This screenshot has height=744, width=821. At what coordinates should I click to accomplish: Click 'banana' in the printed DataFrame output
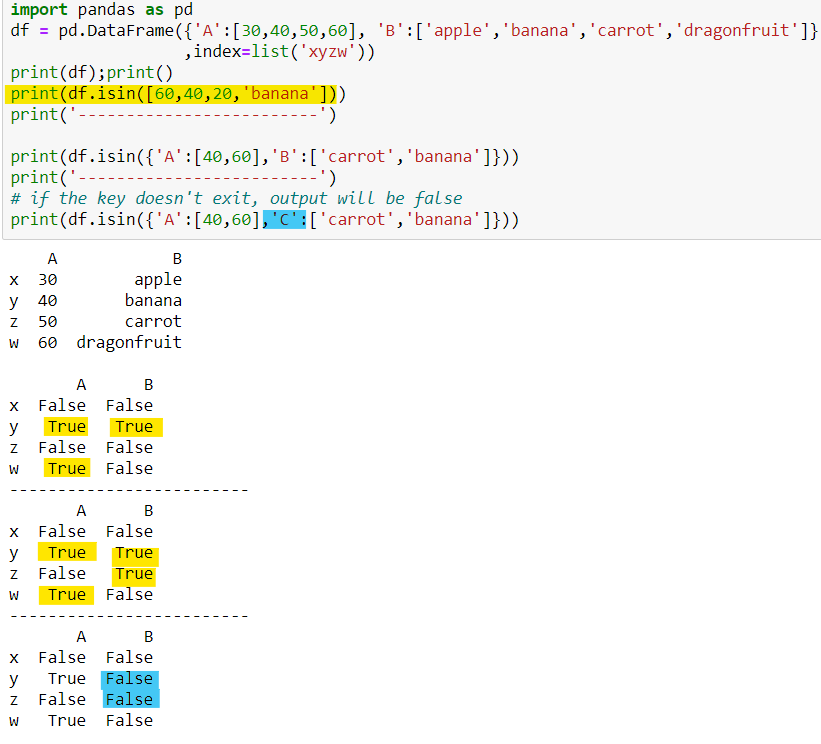pyautogui.click(x=153, y=301)
